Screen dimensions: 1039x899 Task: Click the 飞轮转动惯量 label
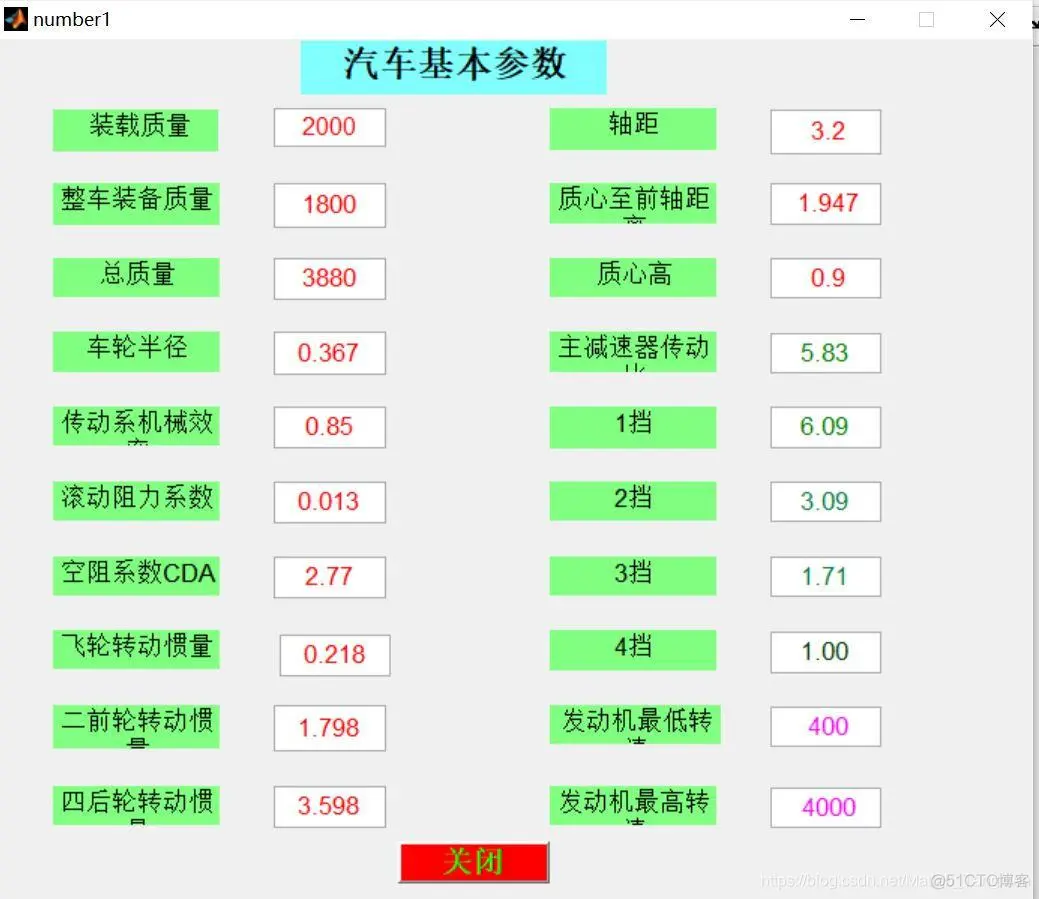tap(136, 649)
